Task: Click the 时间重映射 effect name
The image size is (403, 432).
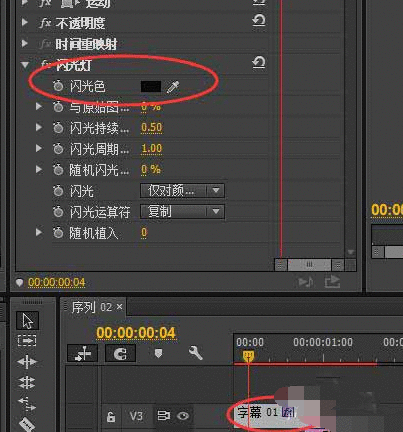Action: coord(86,44)
